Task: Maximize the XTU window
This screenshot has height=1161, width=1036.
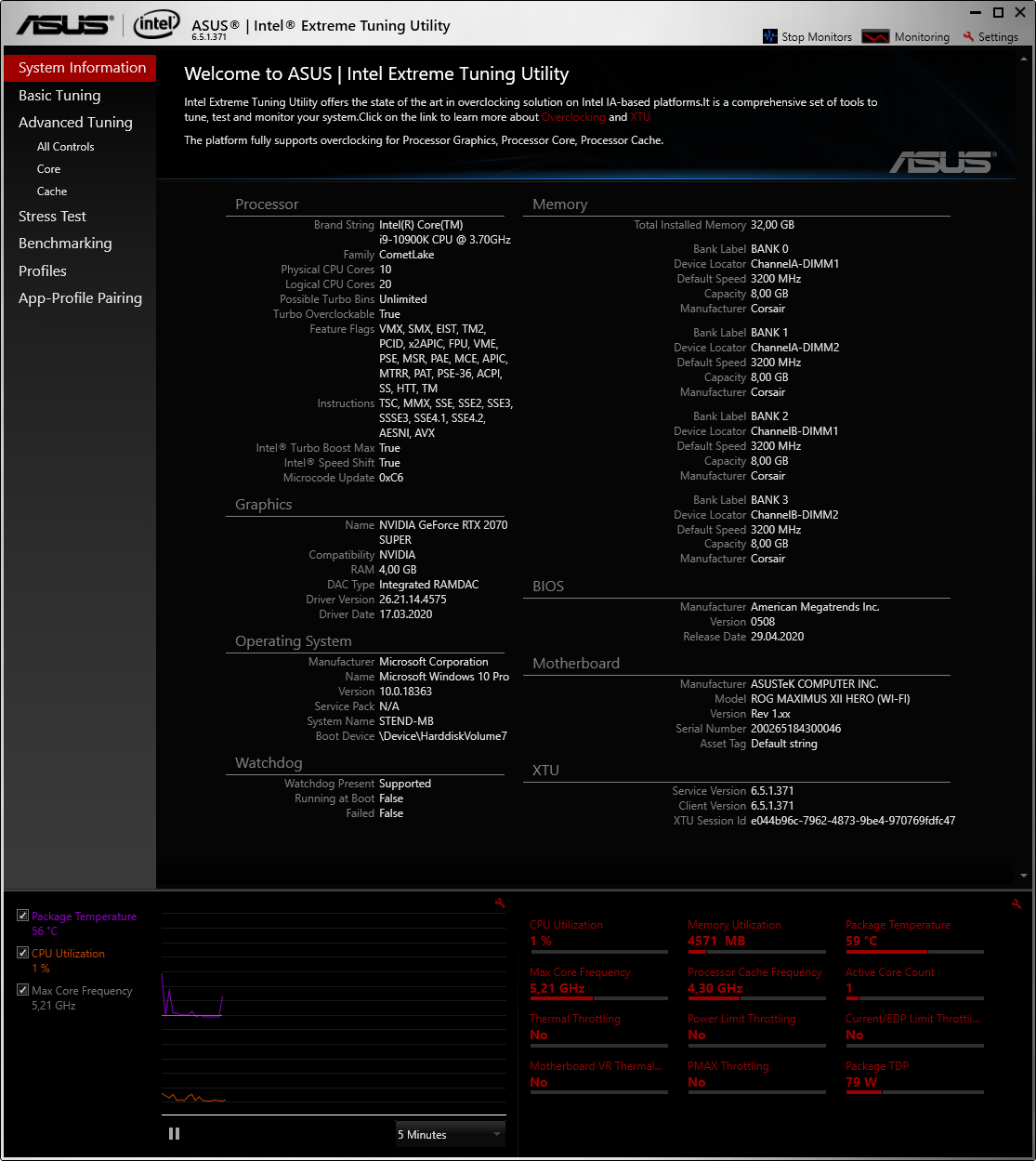Action: [x=998, y=13]
